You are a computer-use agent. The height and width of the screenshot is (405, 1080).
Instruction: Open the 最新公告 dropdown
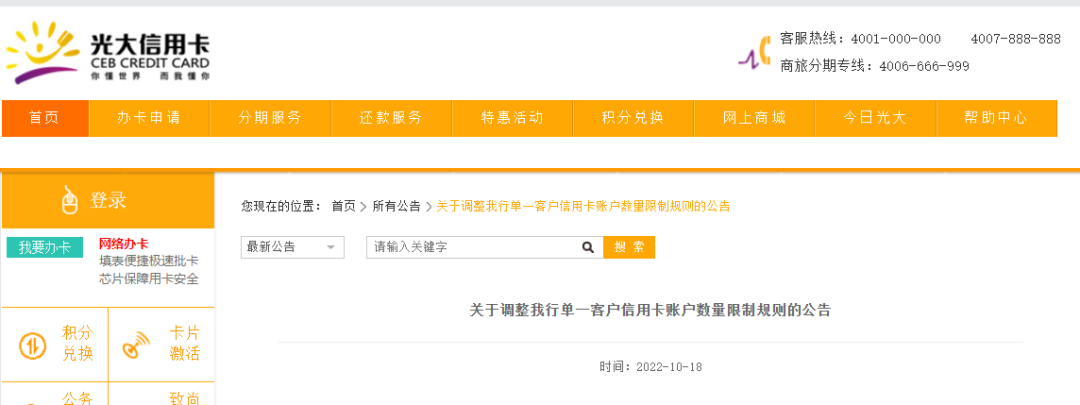(292, 247)
